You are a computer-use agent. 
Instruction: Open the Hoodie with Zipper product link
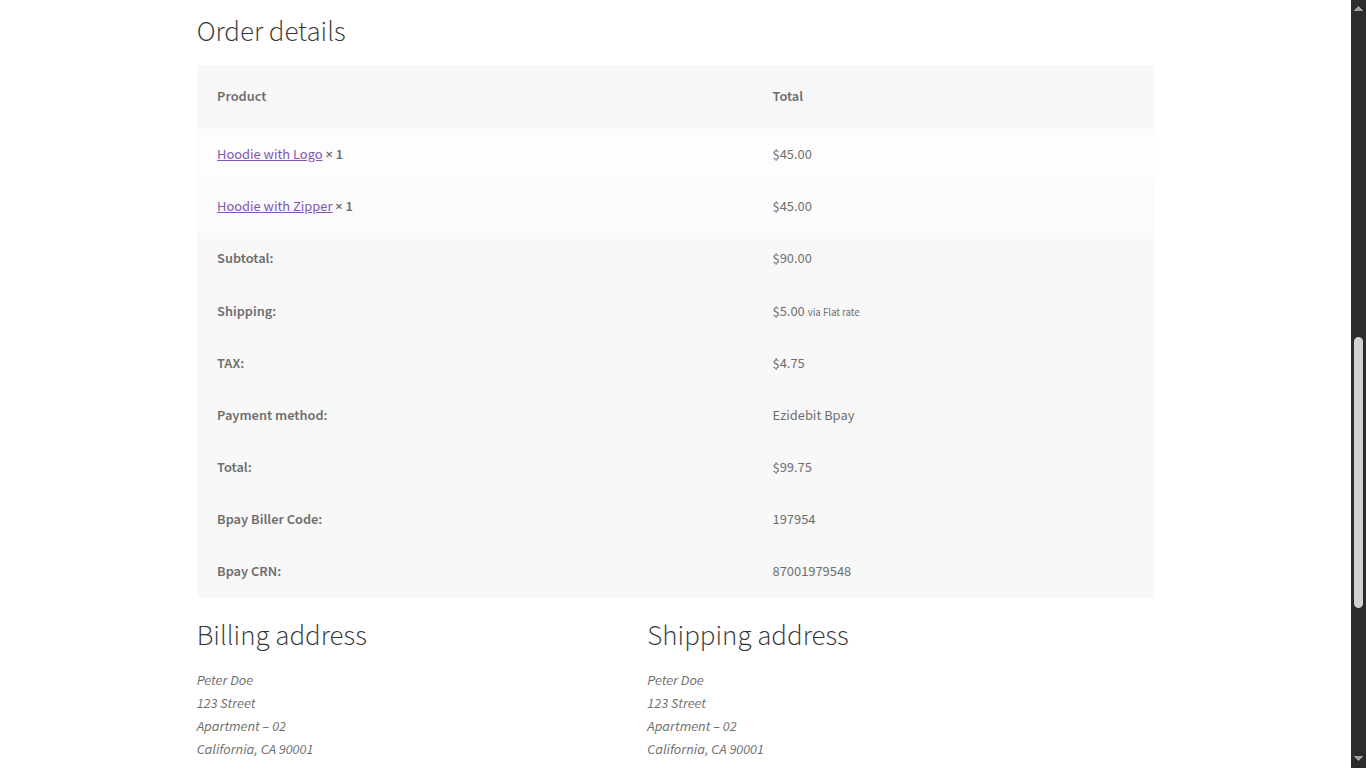(x=274, y=206)
